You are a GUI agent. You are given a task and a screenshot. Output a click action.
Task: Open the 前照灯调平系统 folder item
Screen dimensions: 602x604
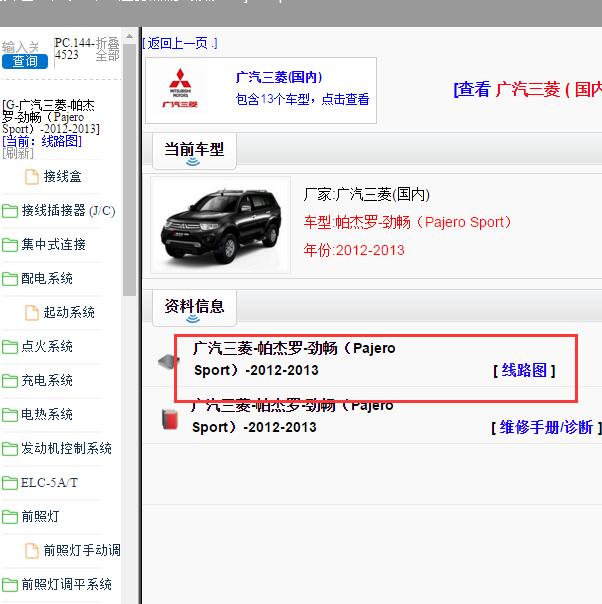pos(66,584)
